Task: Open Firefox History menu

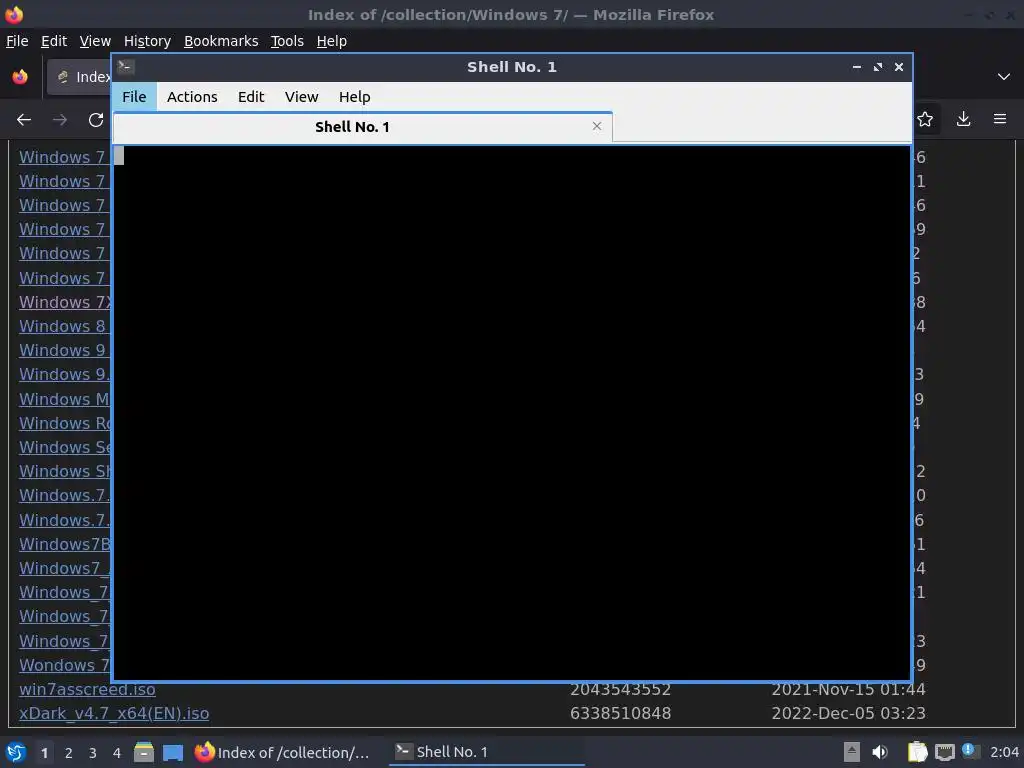Action: 147,41
